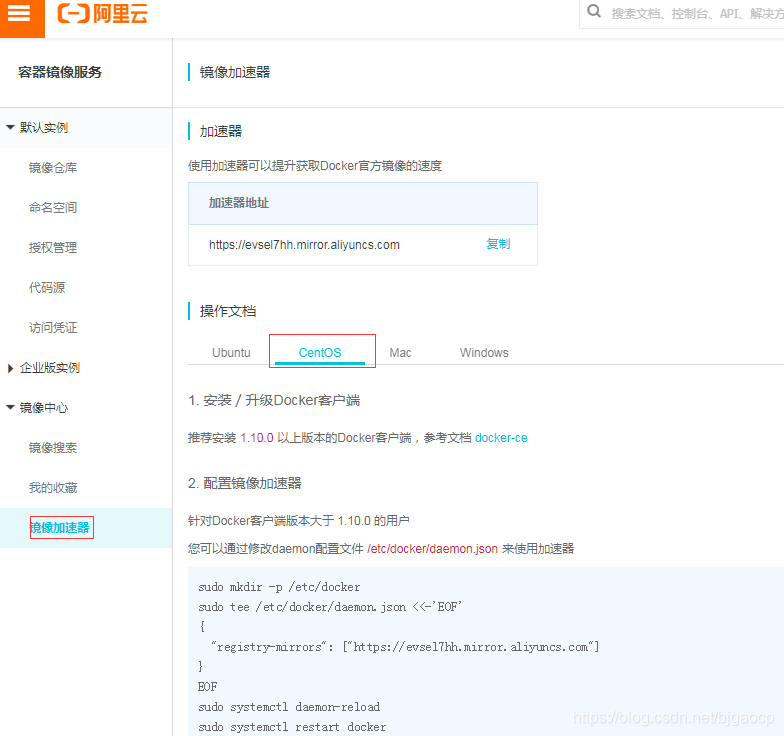The height and width of the screenshot is (736, 784).
Task: Collapse the 默认实例 section
Action: click(10, 128)
